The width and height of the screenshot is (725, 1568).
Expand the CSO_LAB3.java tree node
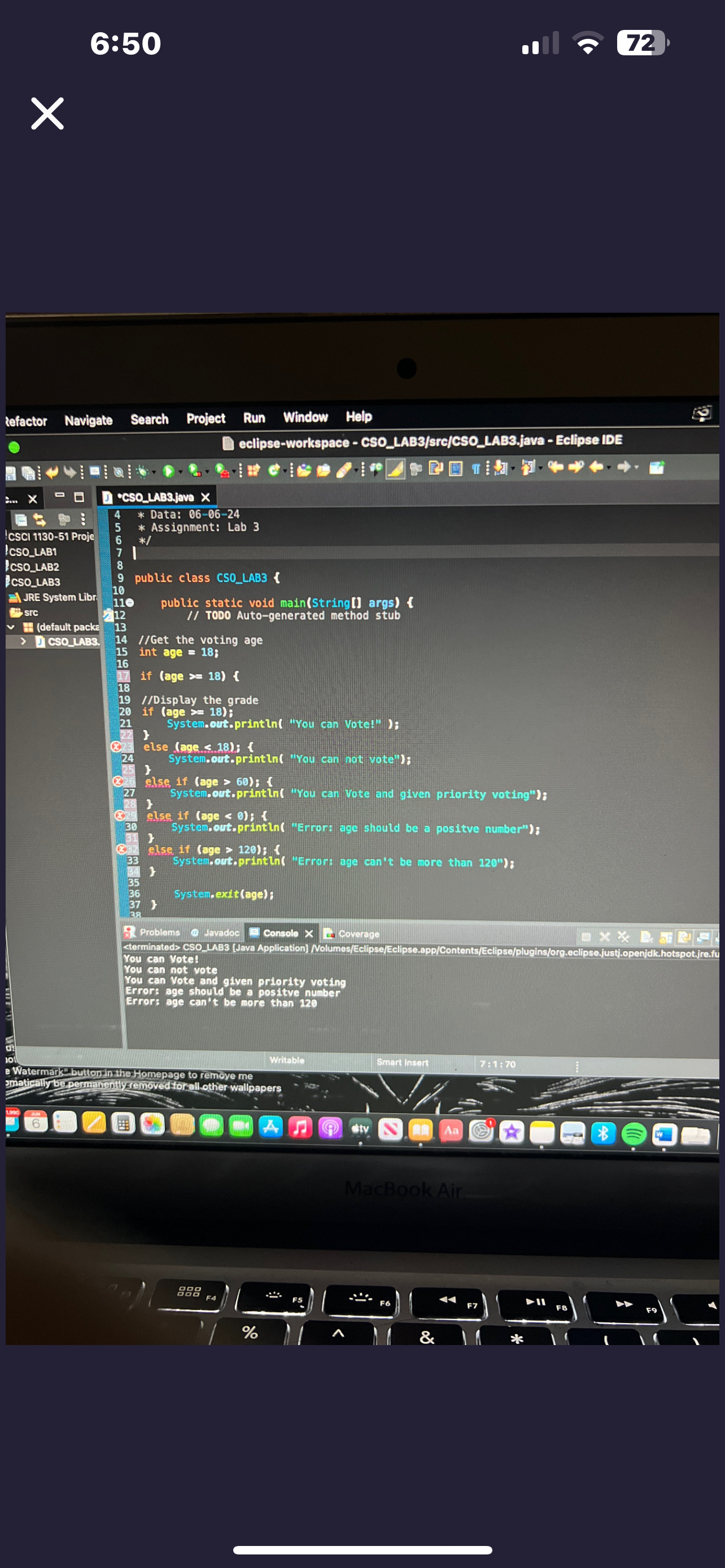[23, 641]
